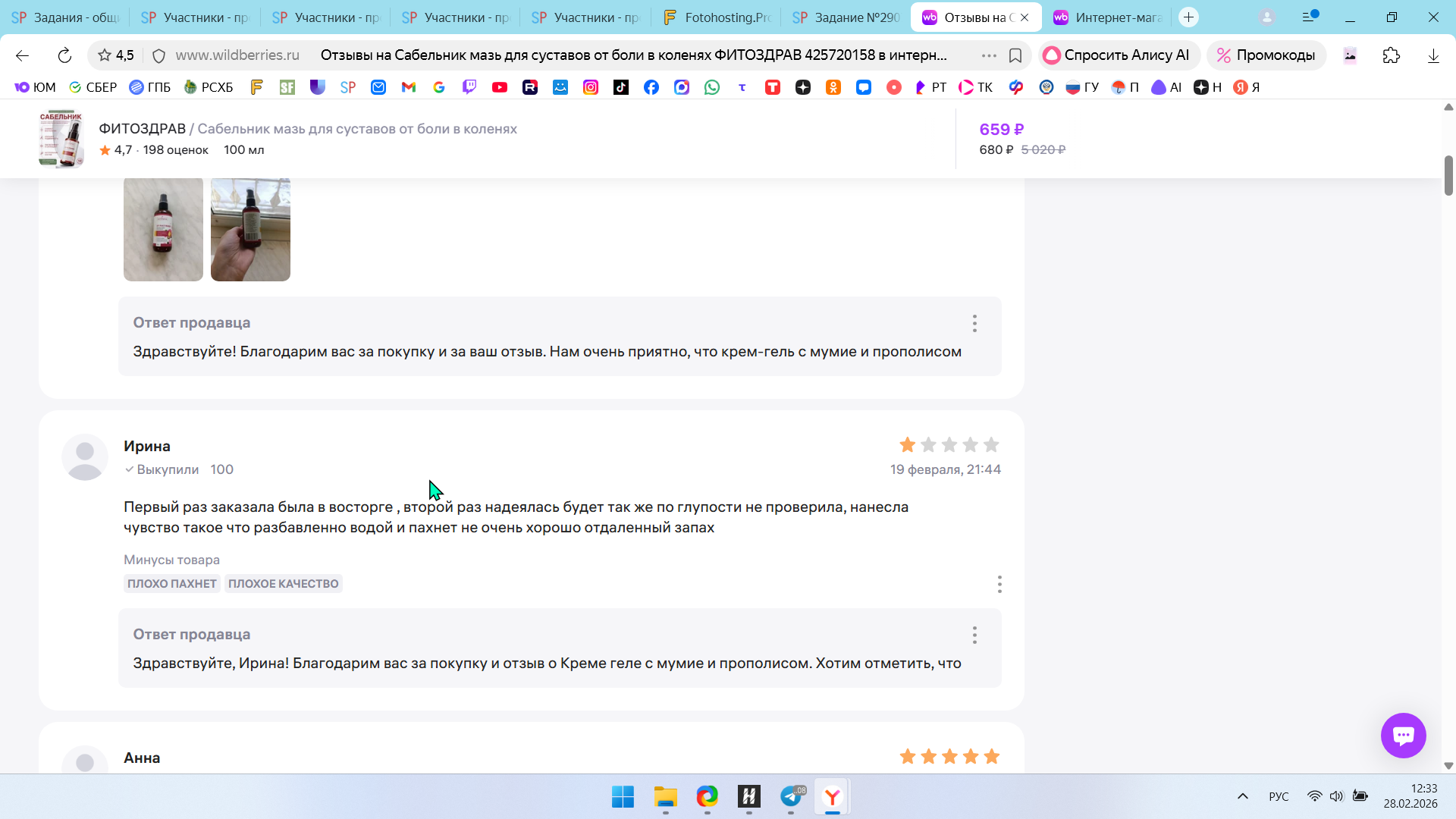1456x819 pixels.
Task: Open the browser extensions puzzle icon
Action: coord(1392,55)
